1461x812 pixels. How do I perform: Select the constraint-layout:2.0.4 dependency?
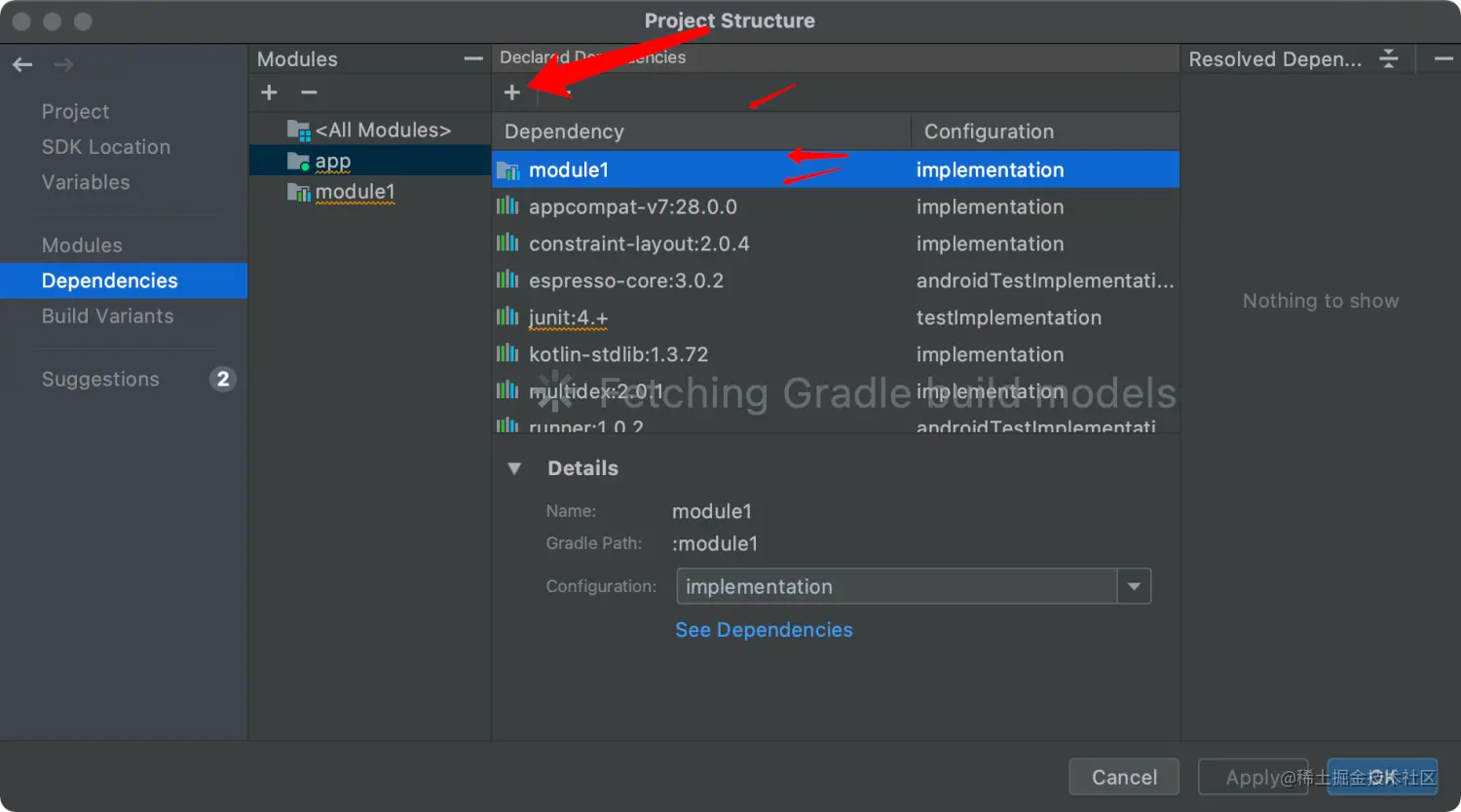tap(836, 243)
